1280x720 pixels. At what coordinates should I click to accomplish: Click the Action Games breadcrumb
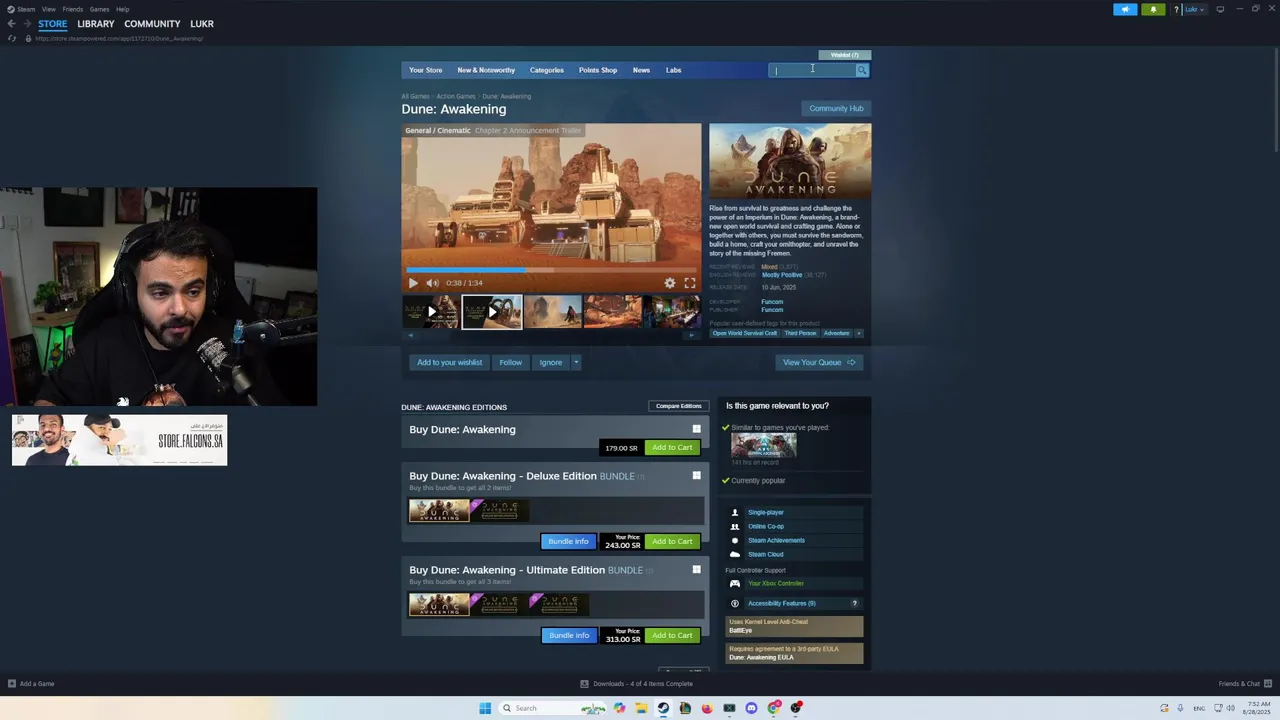point(456,96)
